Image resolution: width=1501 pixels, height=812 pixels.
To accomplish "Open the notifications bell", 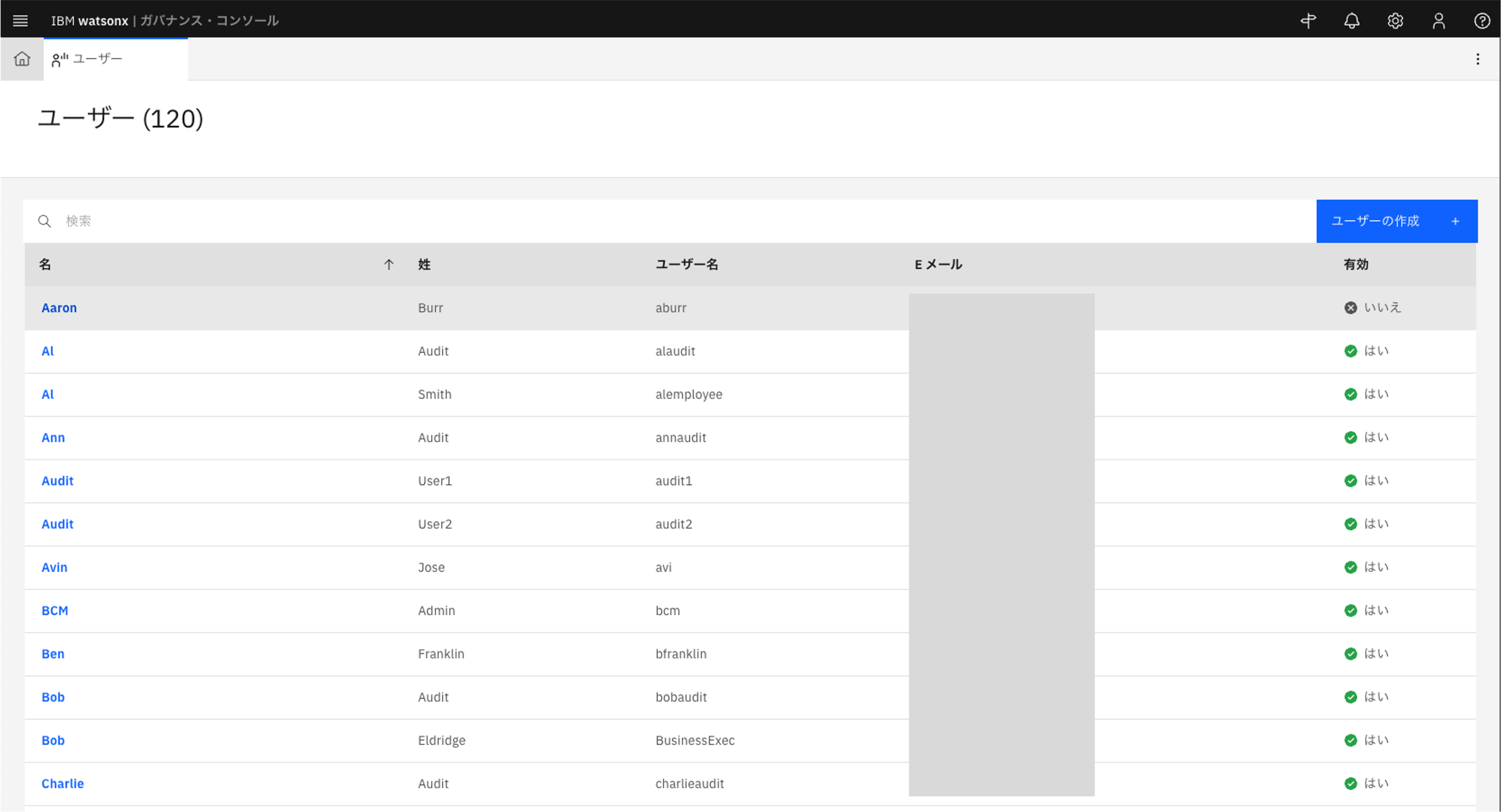I will tap(1352, 21).
